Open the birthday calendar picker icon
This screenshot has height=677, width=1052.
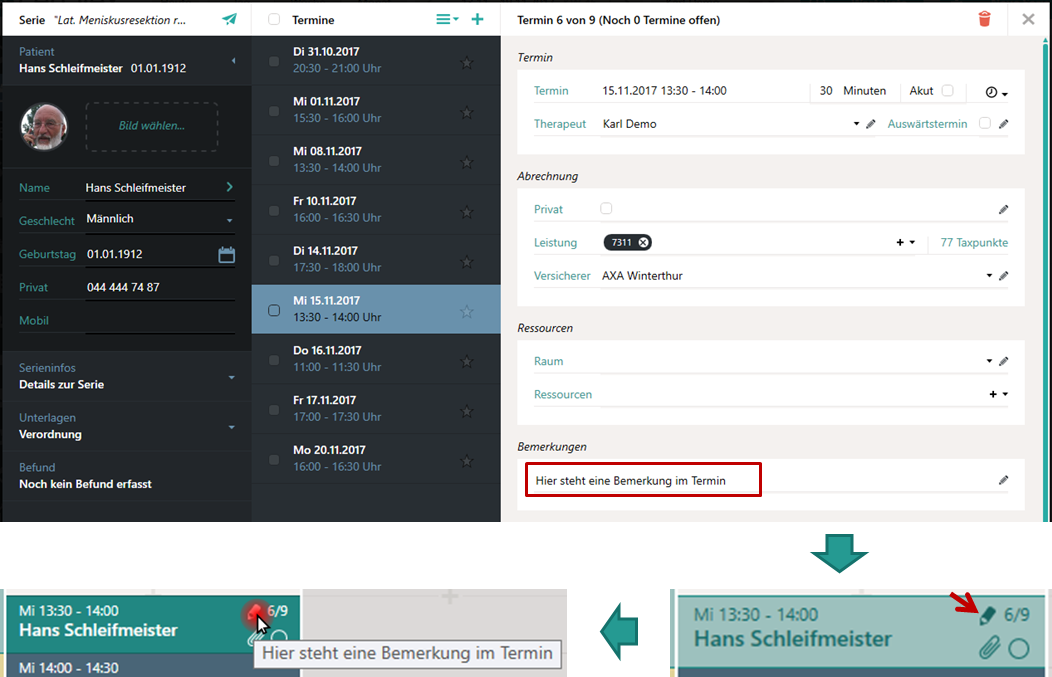click(227, 255)
